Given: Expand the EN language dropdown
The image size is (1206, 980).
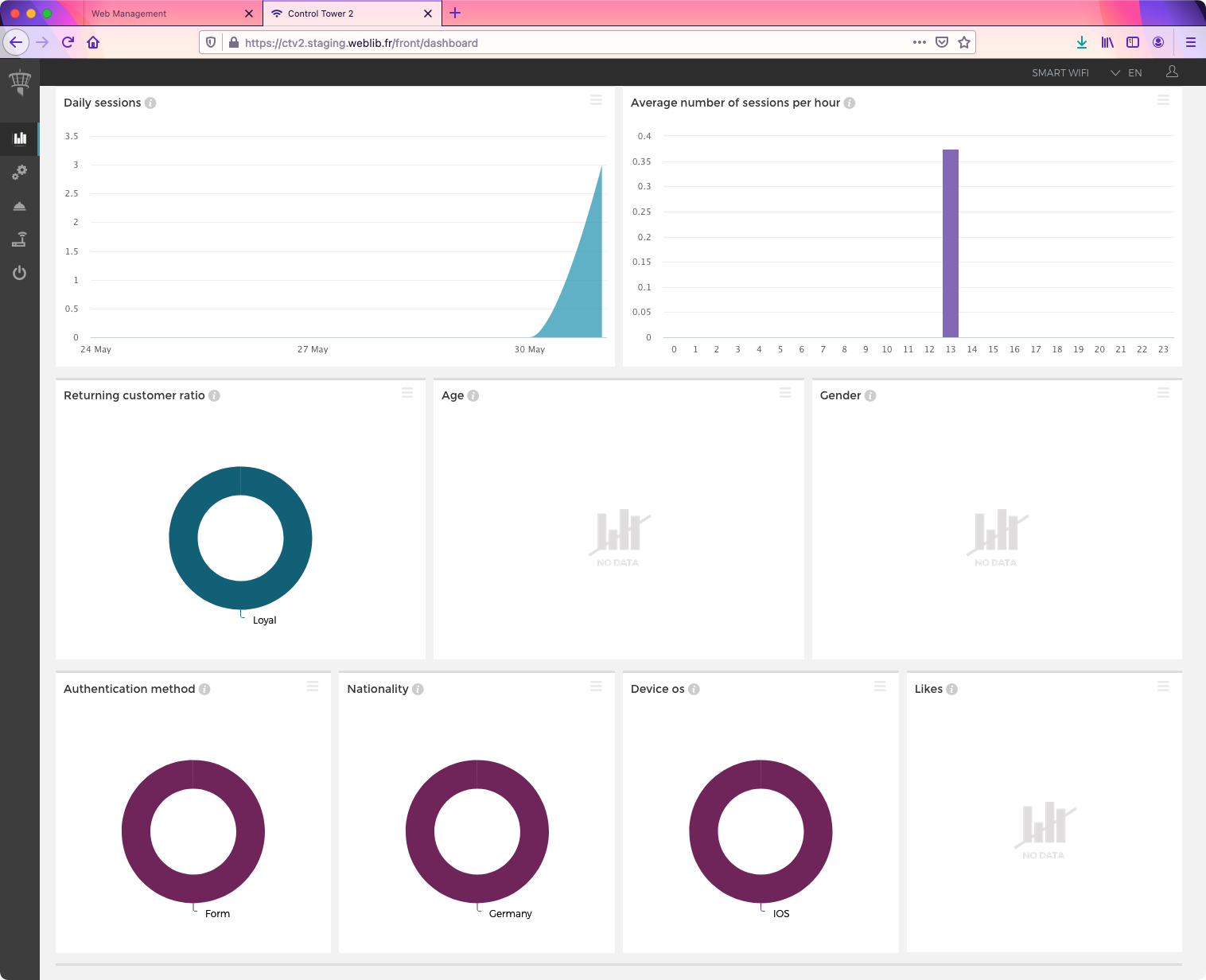Looking at the screenshot, I should coord(1126,73).
